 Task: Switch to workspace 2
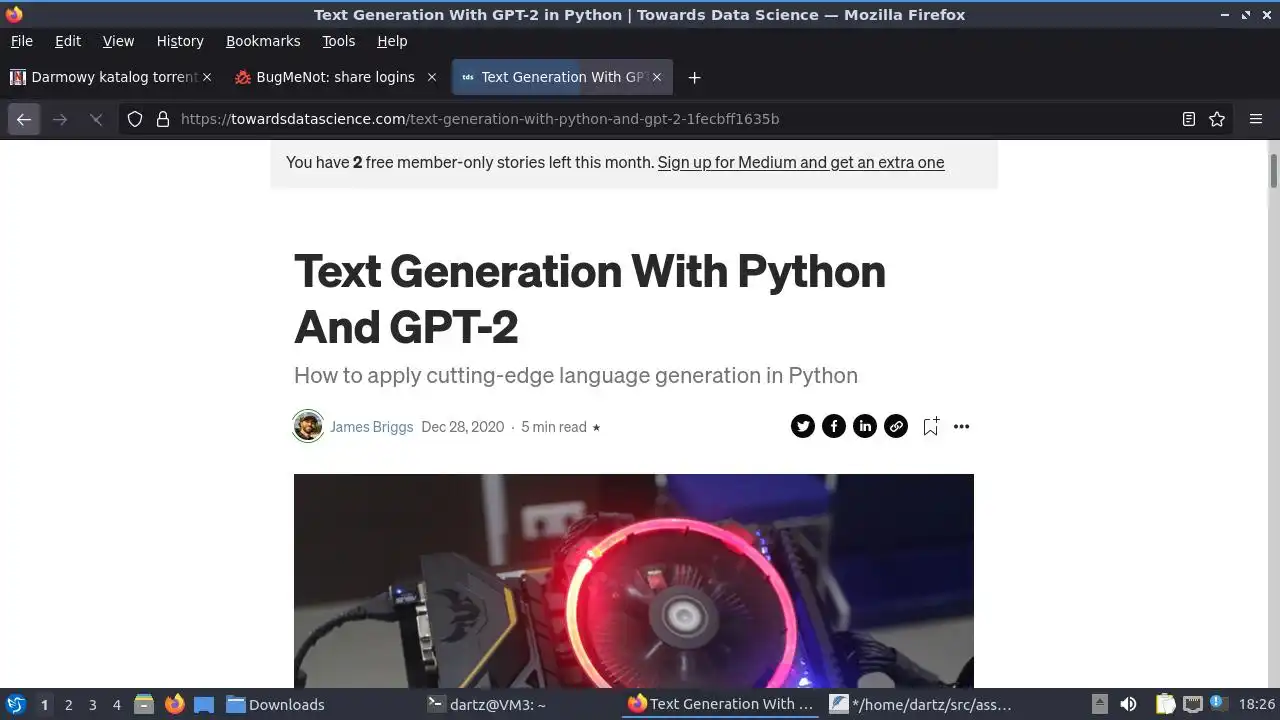click(68, 705)
